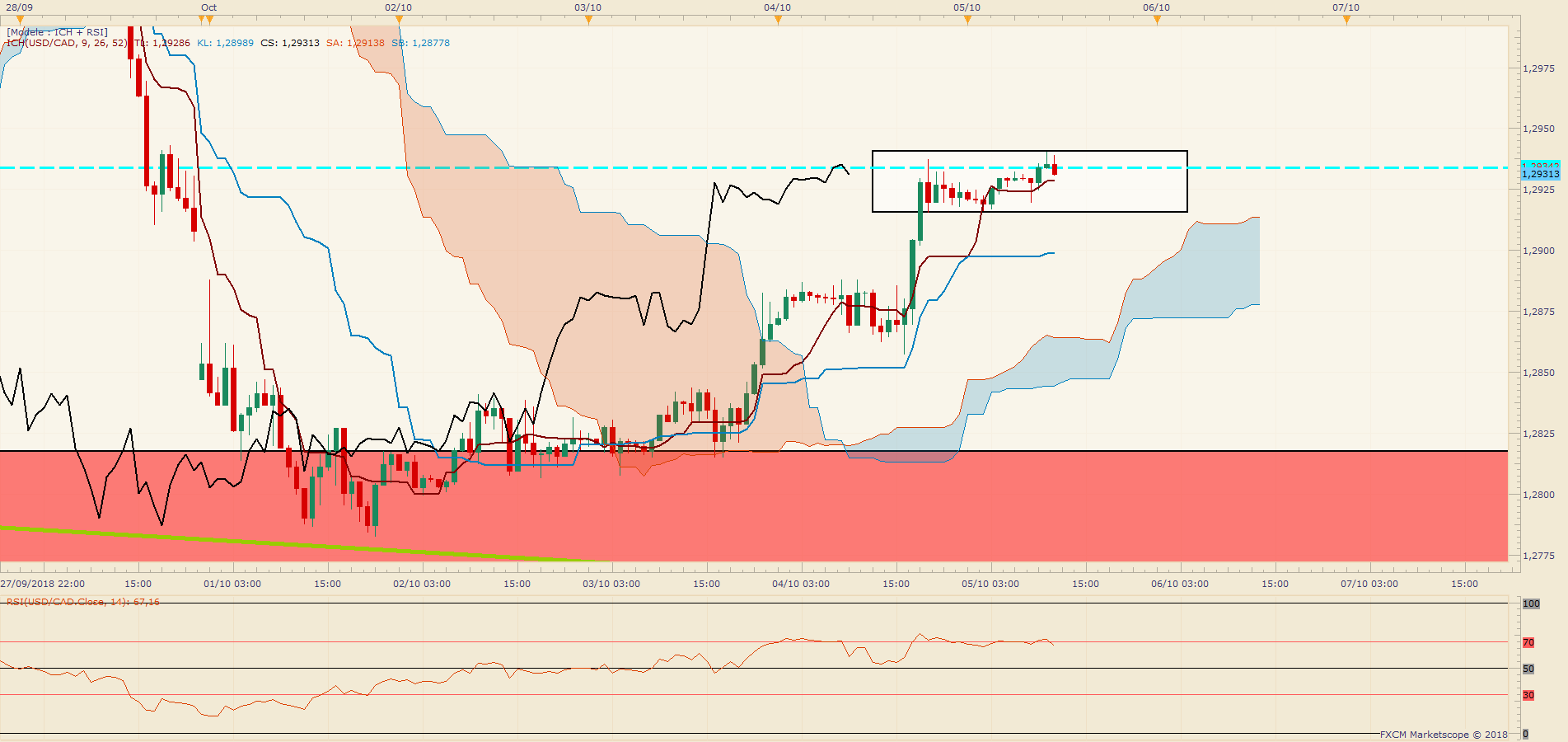Click the 06/10 03:00 time label

pyautogui.click(x=1180, y=584)
